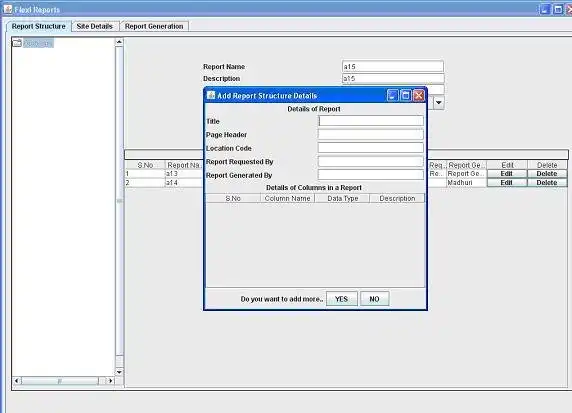
Task: Focus the Page Header input field
Action: [x=371, y=134]
